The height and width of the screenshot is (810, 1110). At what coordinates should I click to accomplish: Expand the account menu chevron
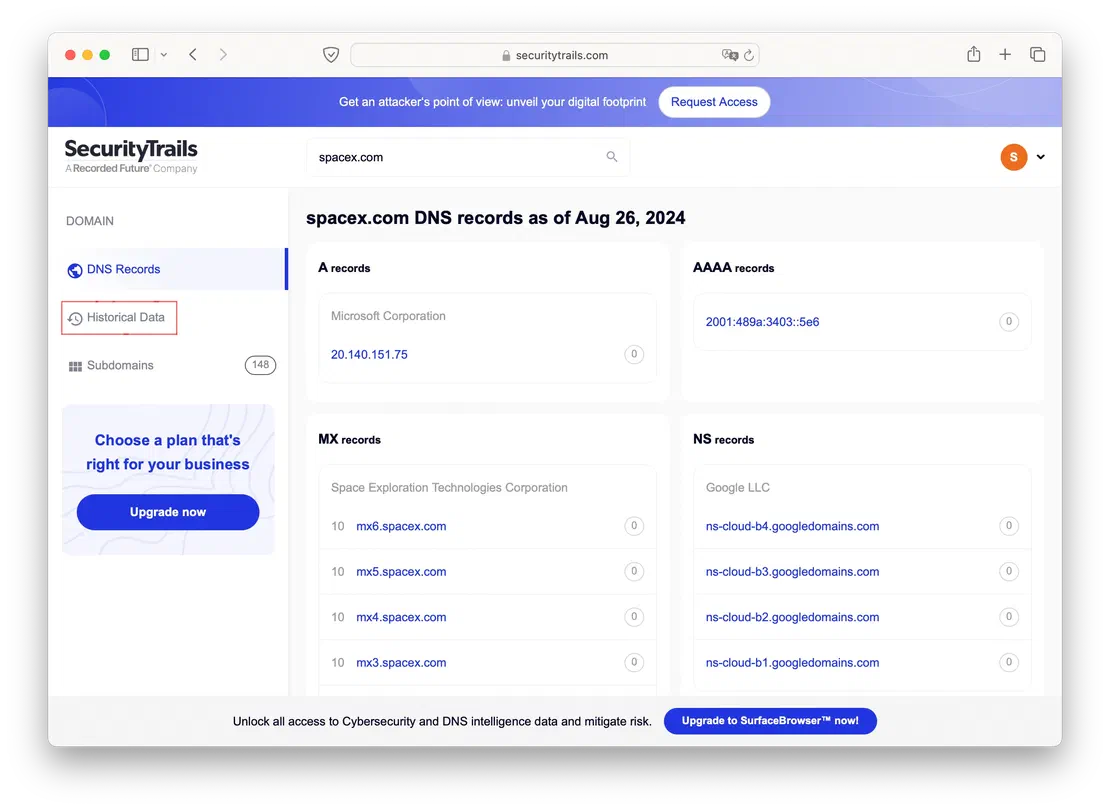pos(1041,157)
